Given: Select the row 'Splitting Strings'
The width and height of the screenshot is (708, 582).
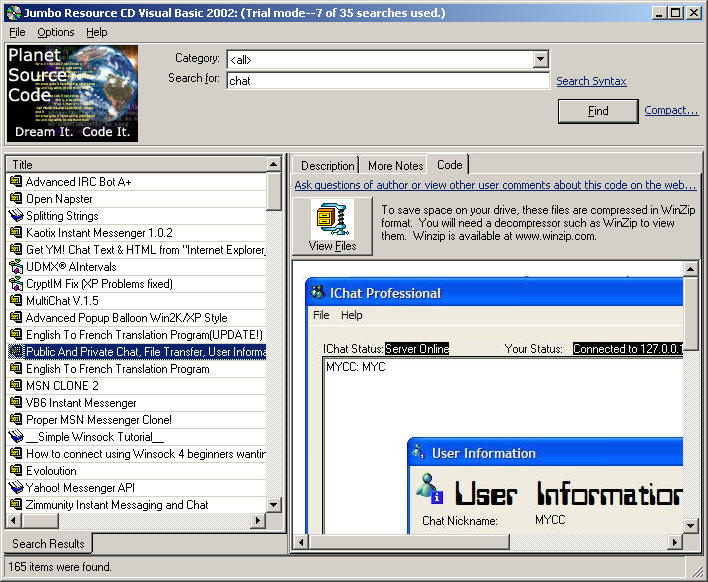Looking at the screenshot, I should coord(136,216).
